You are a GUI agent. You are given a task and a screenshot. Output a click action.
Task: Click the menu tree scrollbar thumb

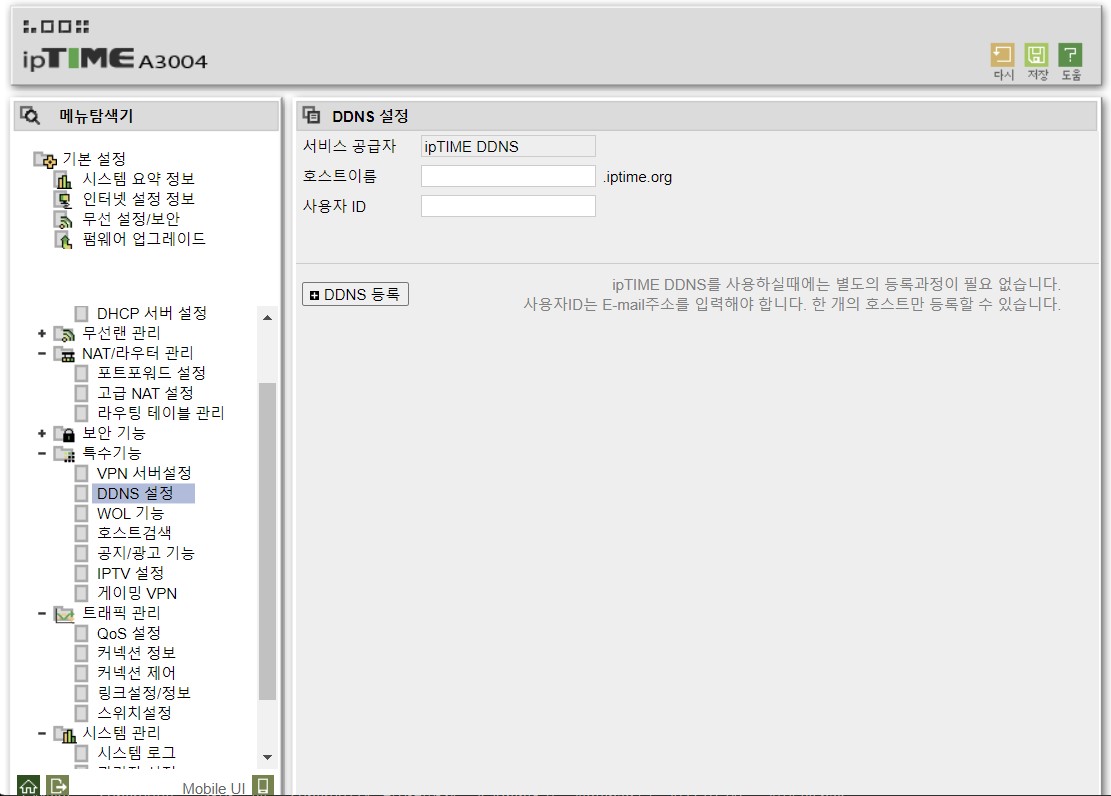click(267, 541)
